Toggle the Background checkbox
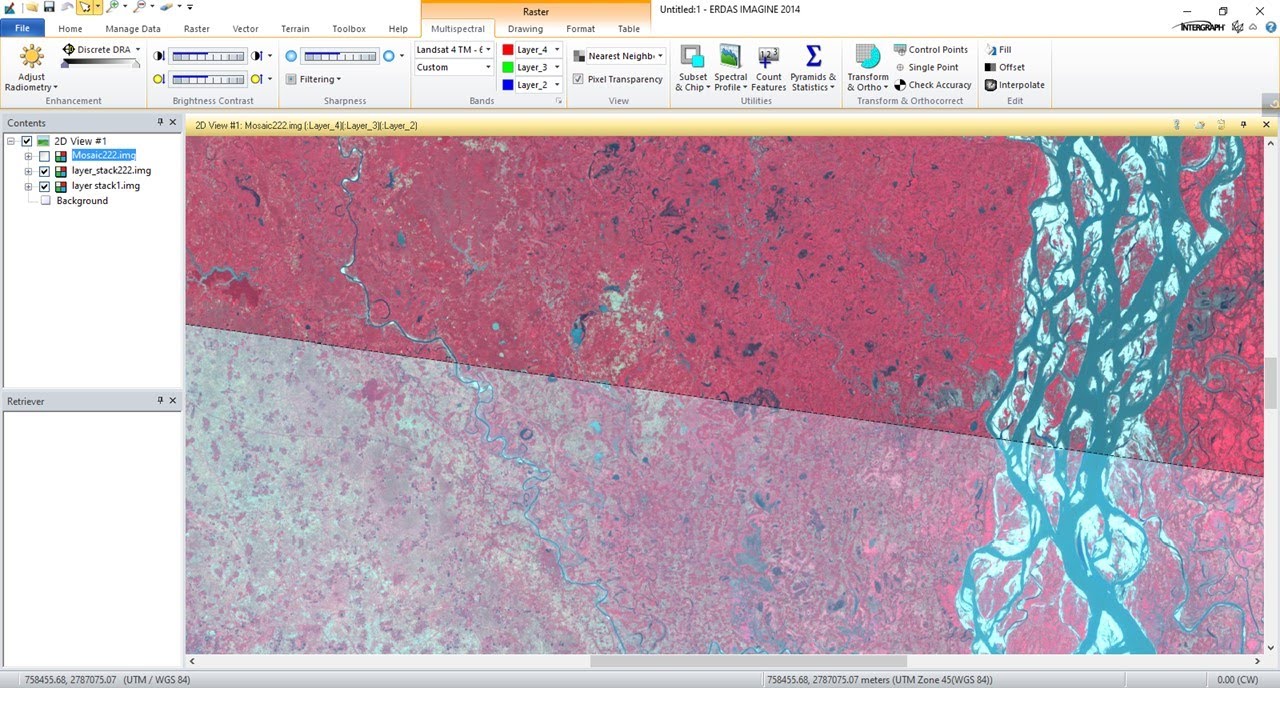This screenshot has width=1280, height=720. 45,201
